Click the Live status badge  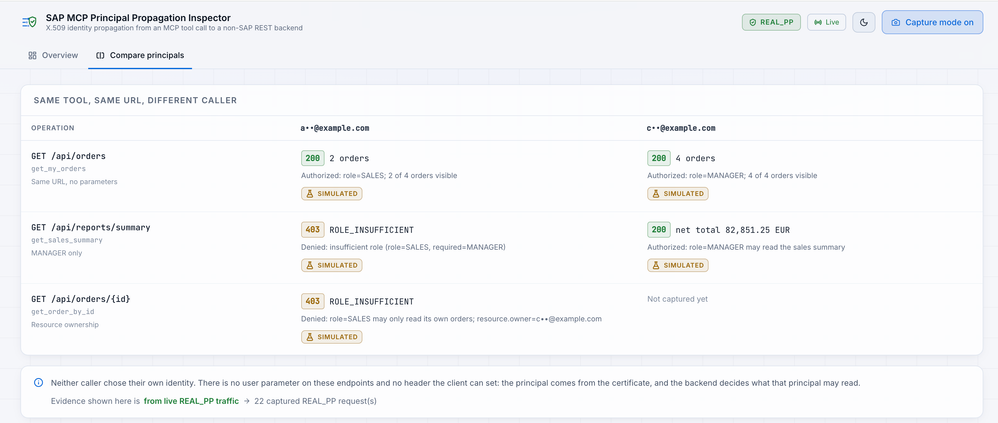point(826,22)
